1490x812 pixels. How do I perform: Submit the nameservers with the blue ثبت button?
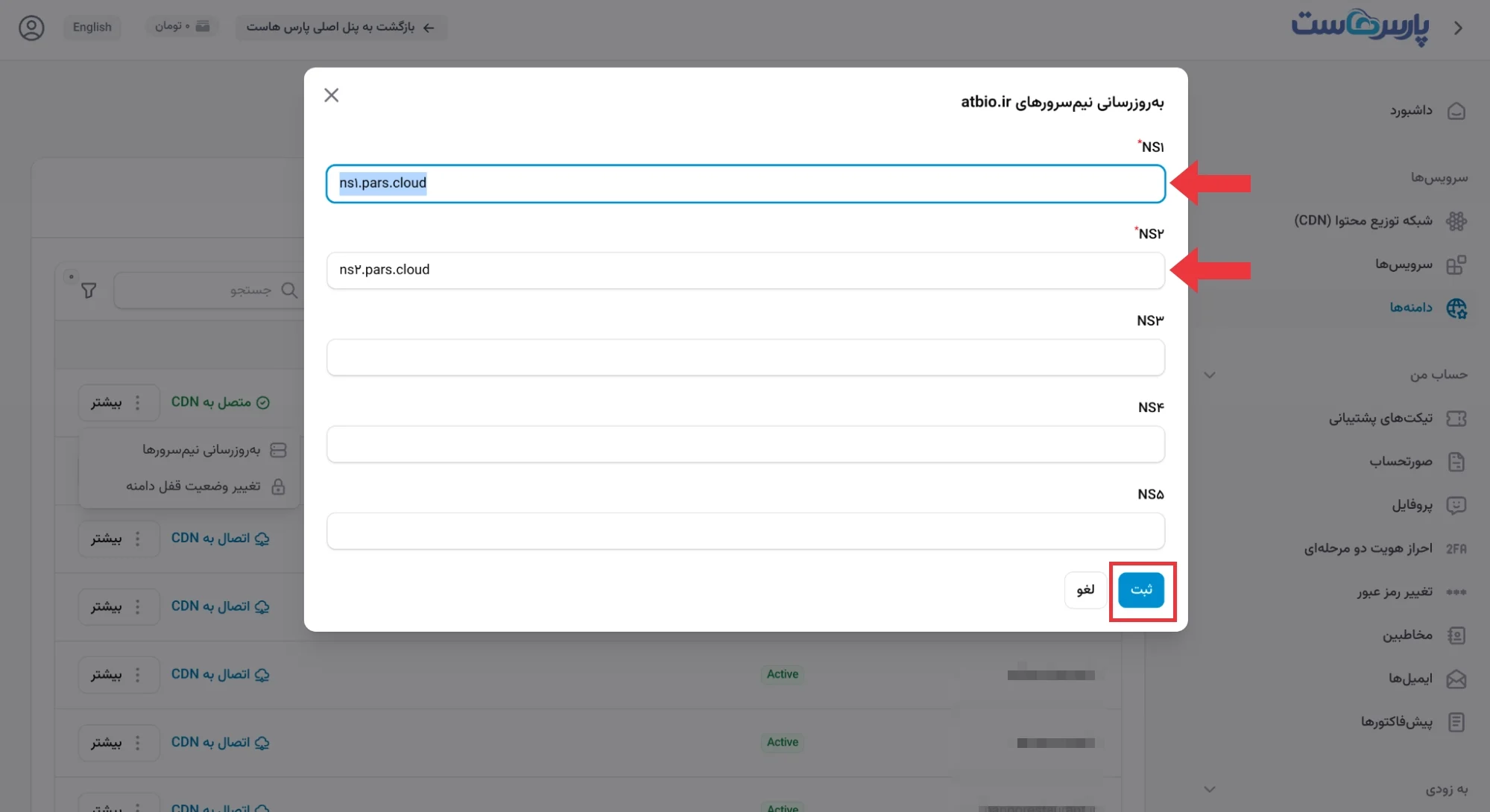[x=1141, y=590]
